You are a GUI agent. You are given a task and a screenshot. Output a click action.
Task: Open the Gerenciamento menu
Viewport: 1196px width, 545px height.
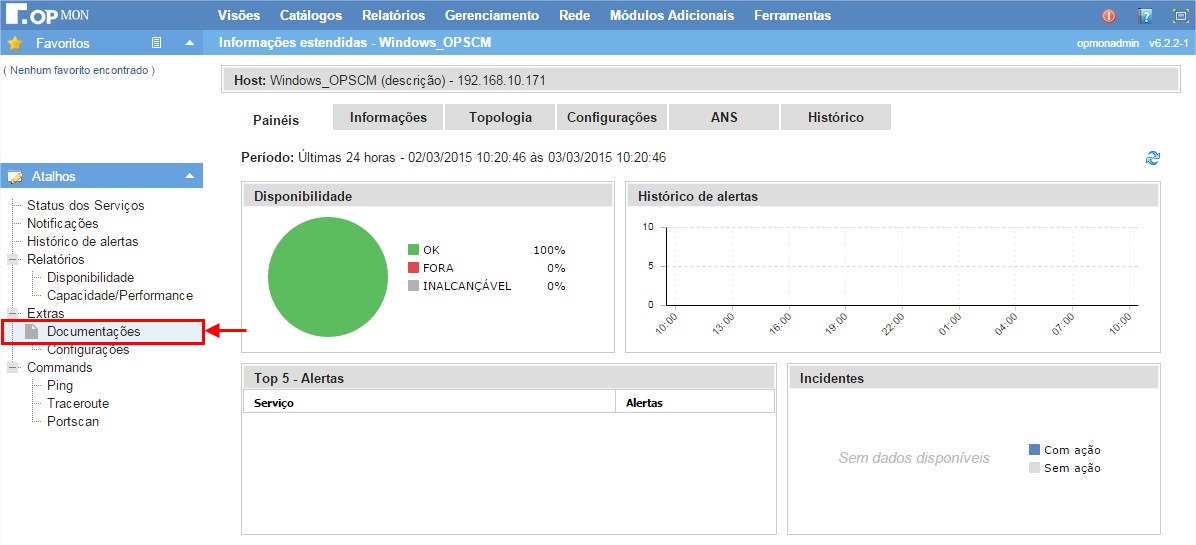491,16
